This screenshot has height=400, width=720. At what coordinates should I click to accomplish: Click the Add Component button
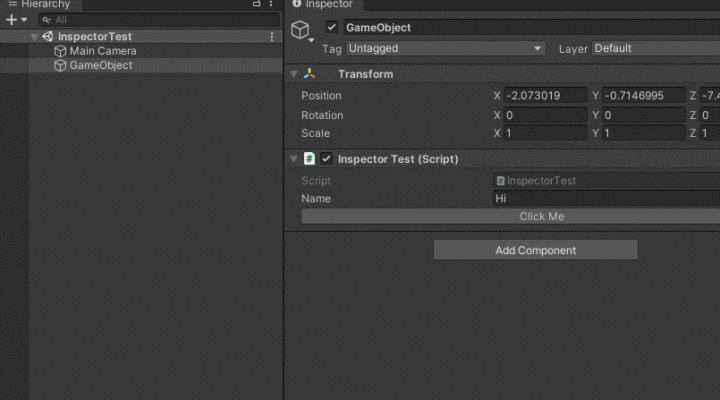(x=535, y=250)
